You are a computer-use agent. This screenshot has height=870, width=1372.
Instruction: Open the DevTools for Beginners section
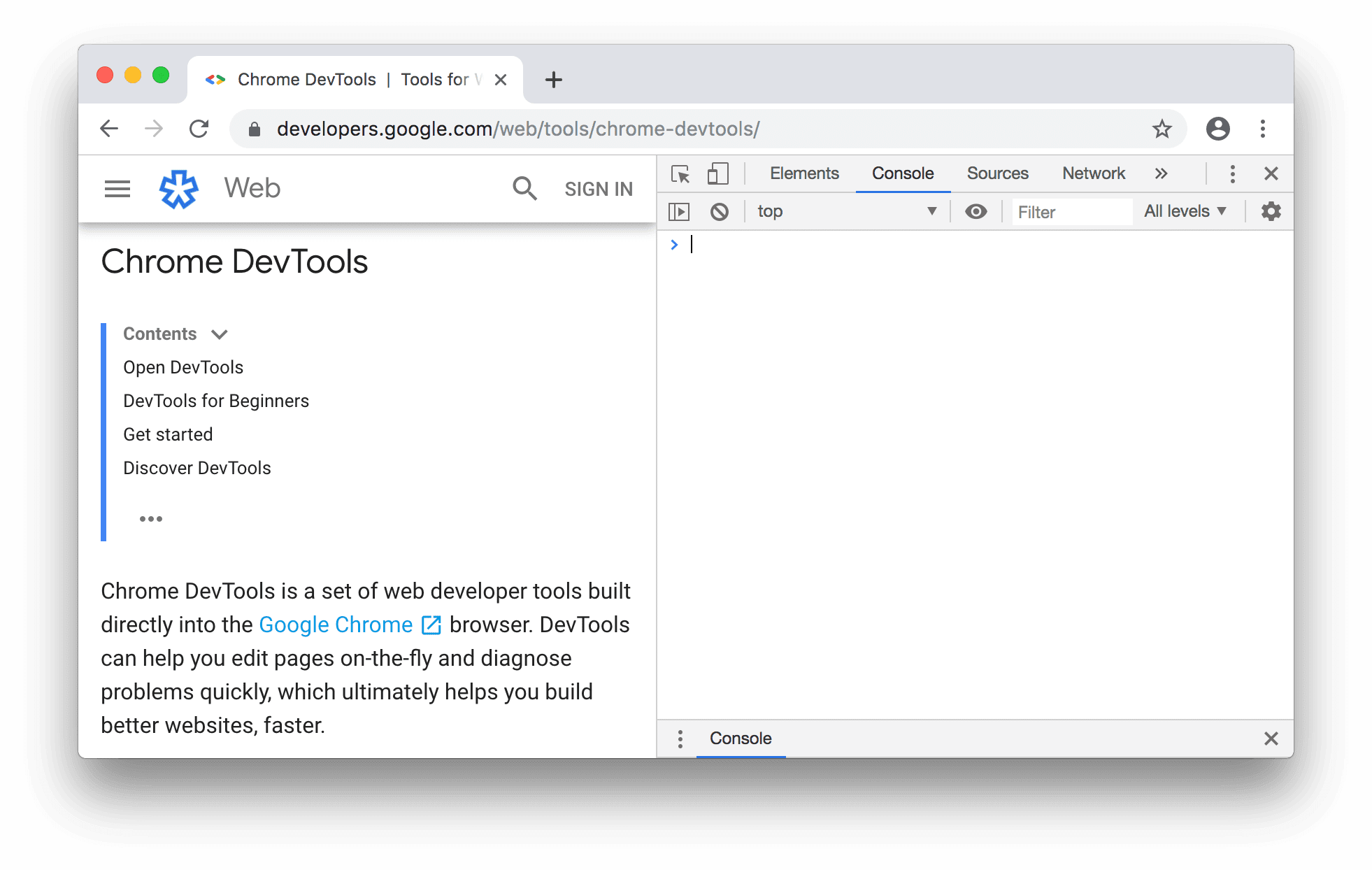[x=216, y=400]
